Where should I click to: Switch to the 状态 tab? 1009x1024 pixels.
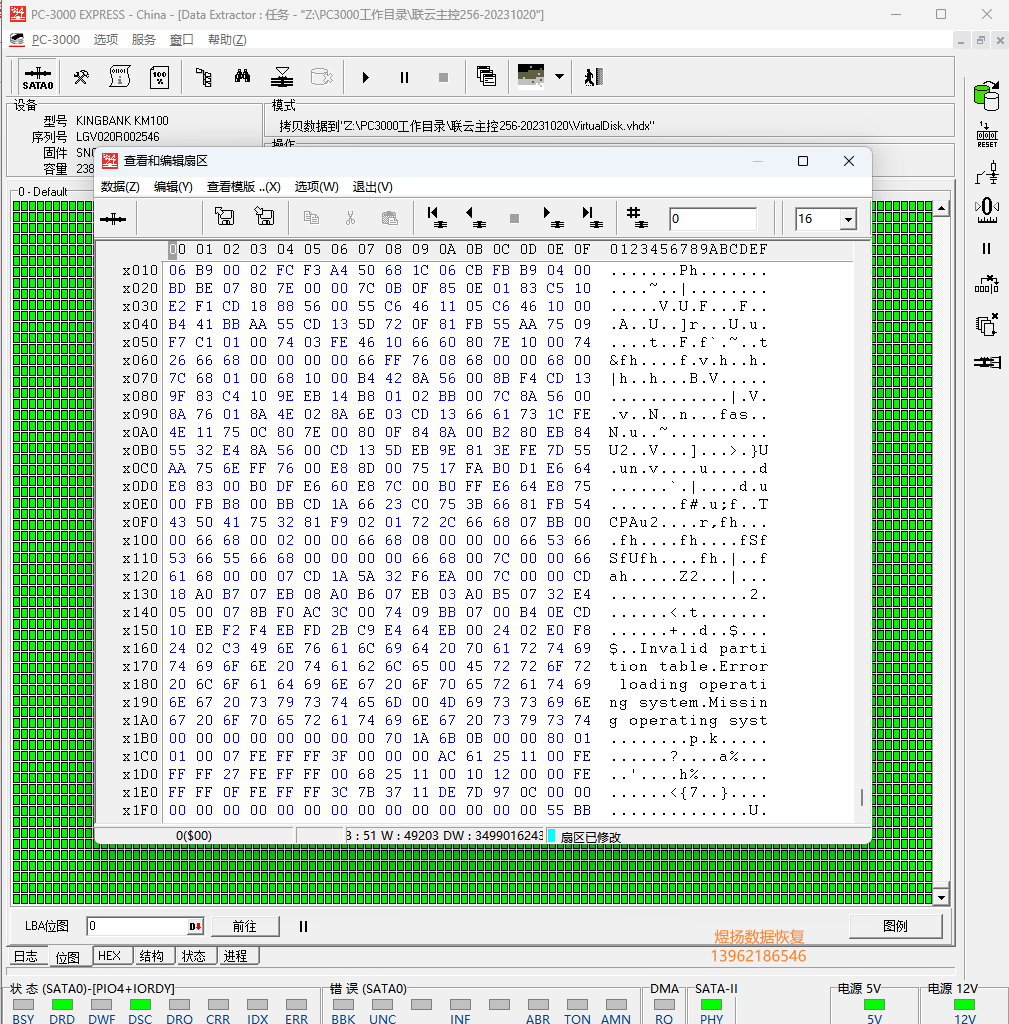click(193, 956)
